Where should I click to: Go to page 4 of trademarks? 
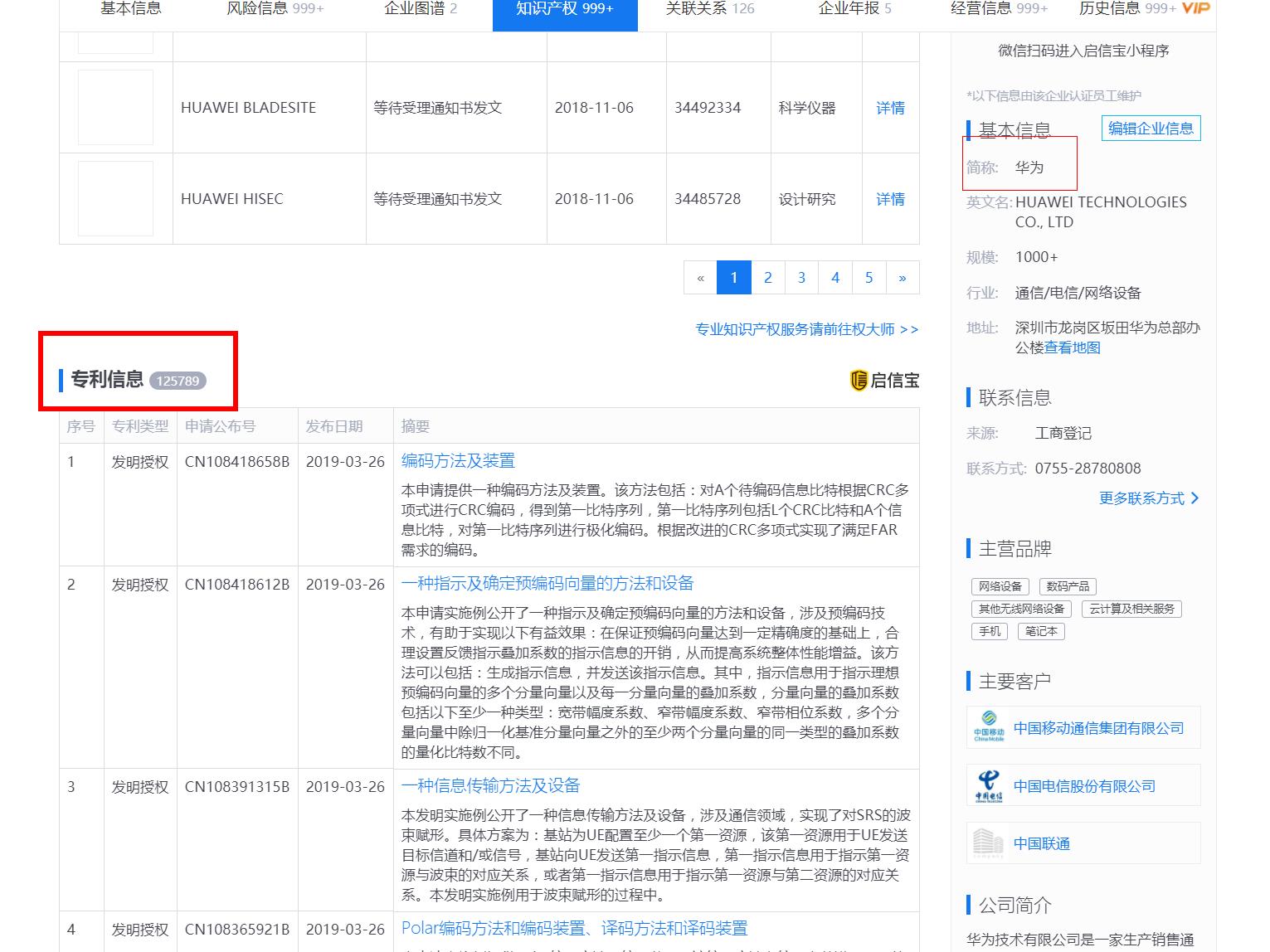[x=835, y=278]
